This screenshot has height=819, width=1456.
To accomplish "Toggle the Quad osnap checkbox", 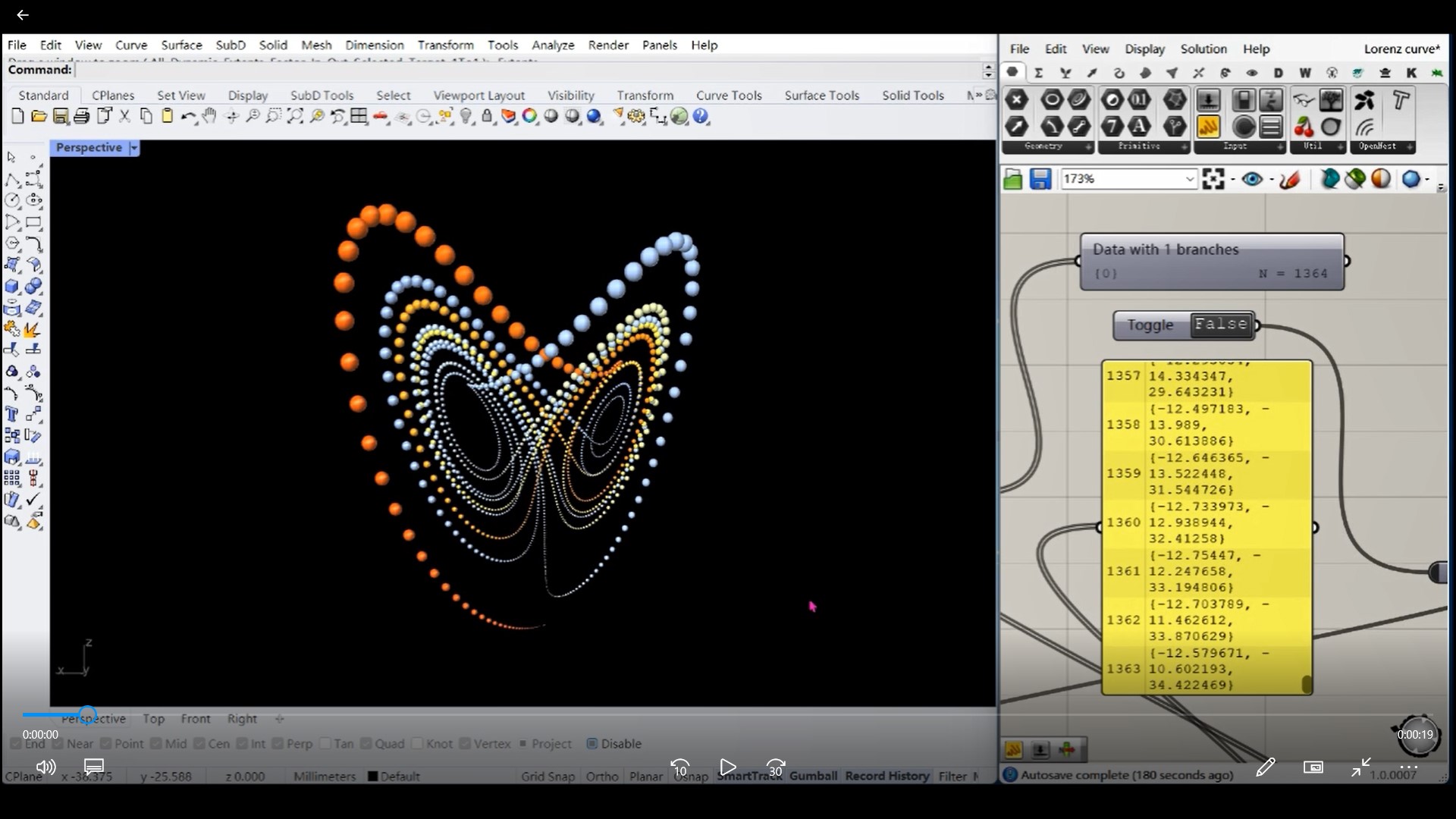I will point(367,744).
